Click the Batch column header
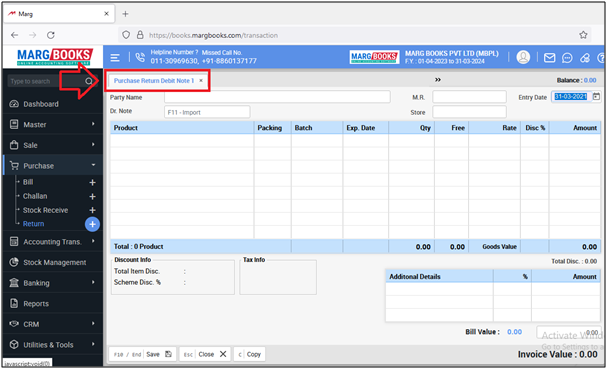 point(317,128)
